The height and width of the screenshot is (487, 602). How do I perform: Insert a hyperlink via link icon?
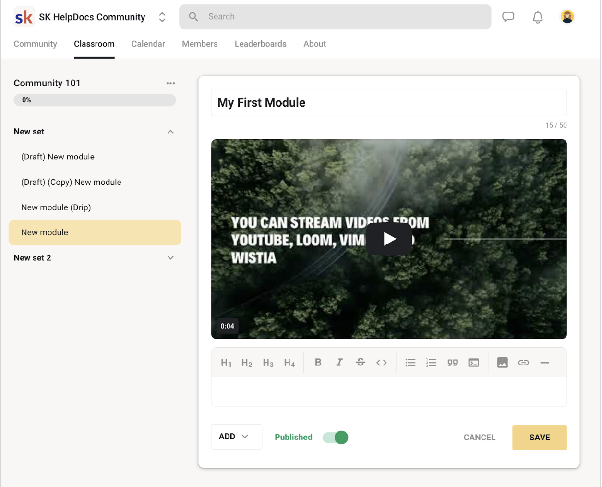pos(523,362)
